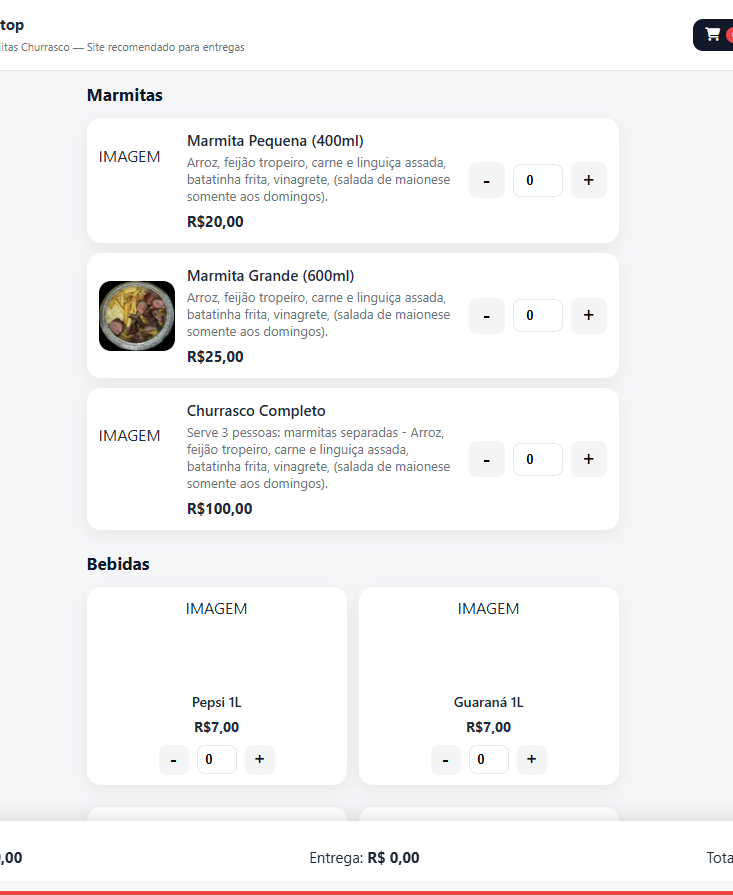Screen dimensions: 733x895
Task: Open the Marmita Grande food photo
Action: click(x=137, y=316)
